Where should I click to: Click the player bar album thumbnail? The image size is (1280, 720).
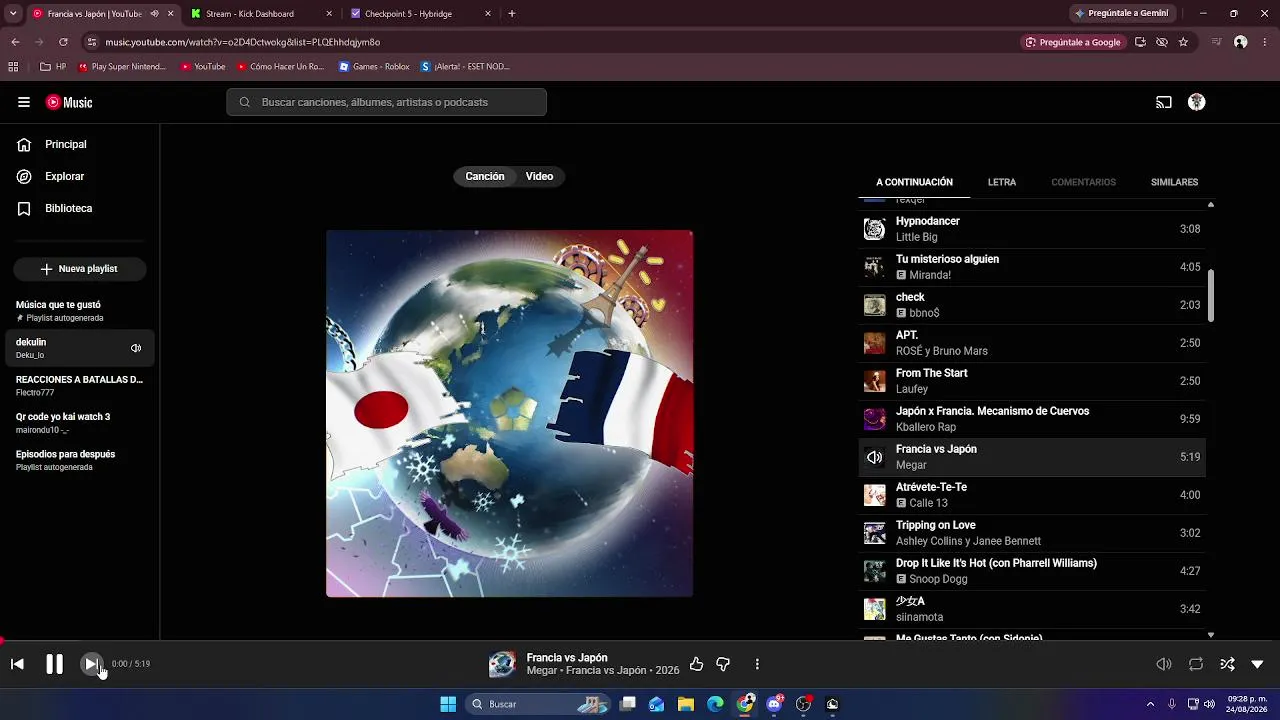pyautogui.click(x=502, y=664)
